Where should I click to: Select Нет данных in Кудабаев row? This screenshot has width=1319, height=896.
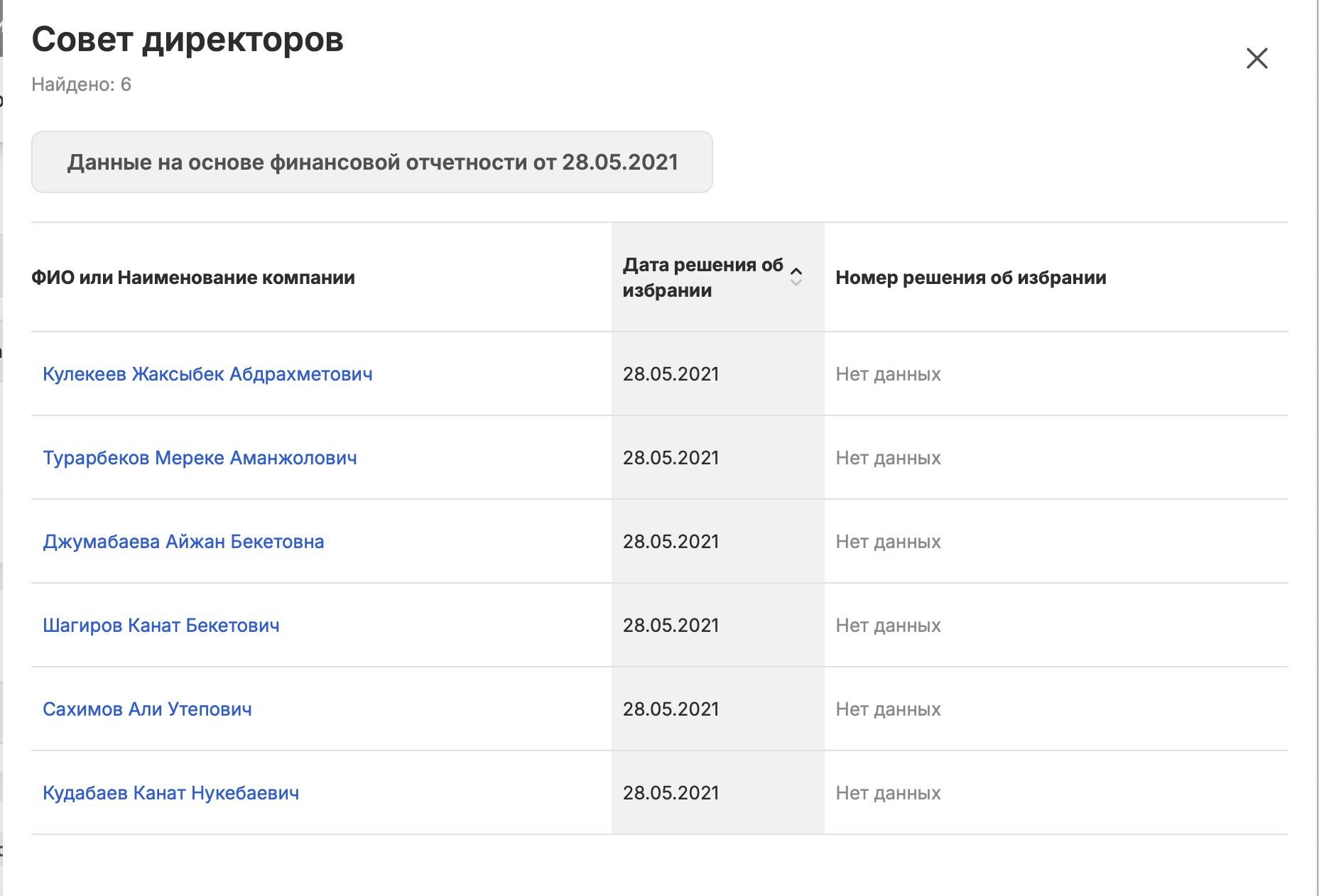(888, 793)
